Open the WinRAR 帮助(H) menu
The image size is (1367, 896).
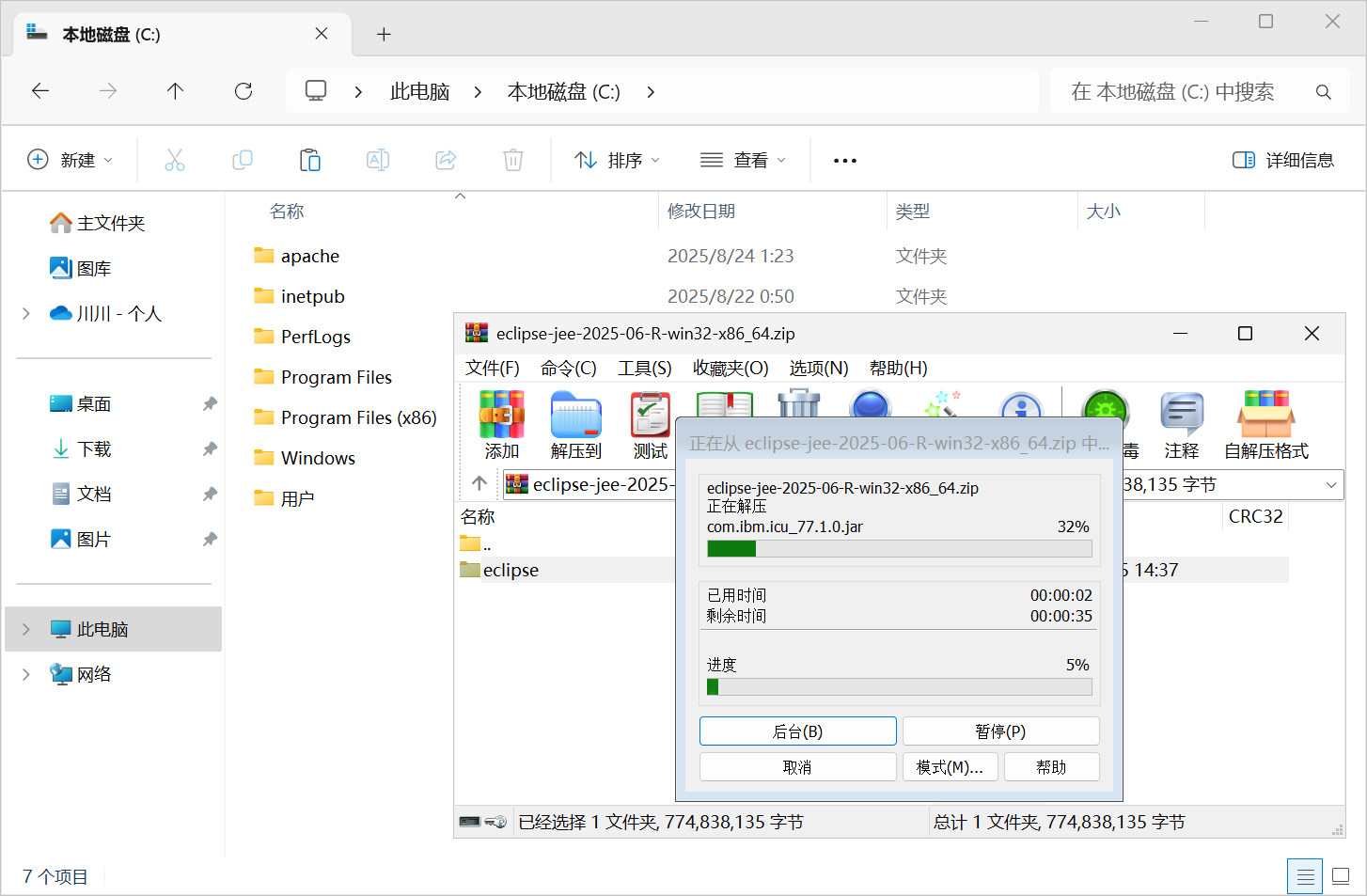pos(899,368)
